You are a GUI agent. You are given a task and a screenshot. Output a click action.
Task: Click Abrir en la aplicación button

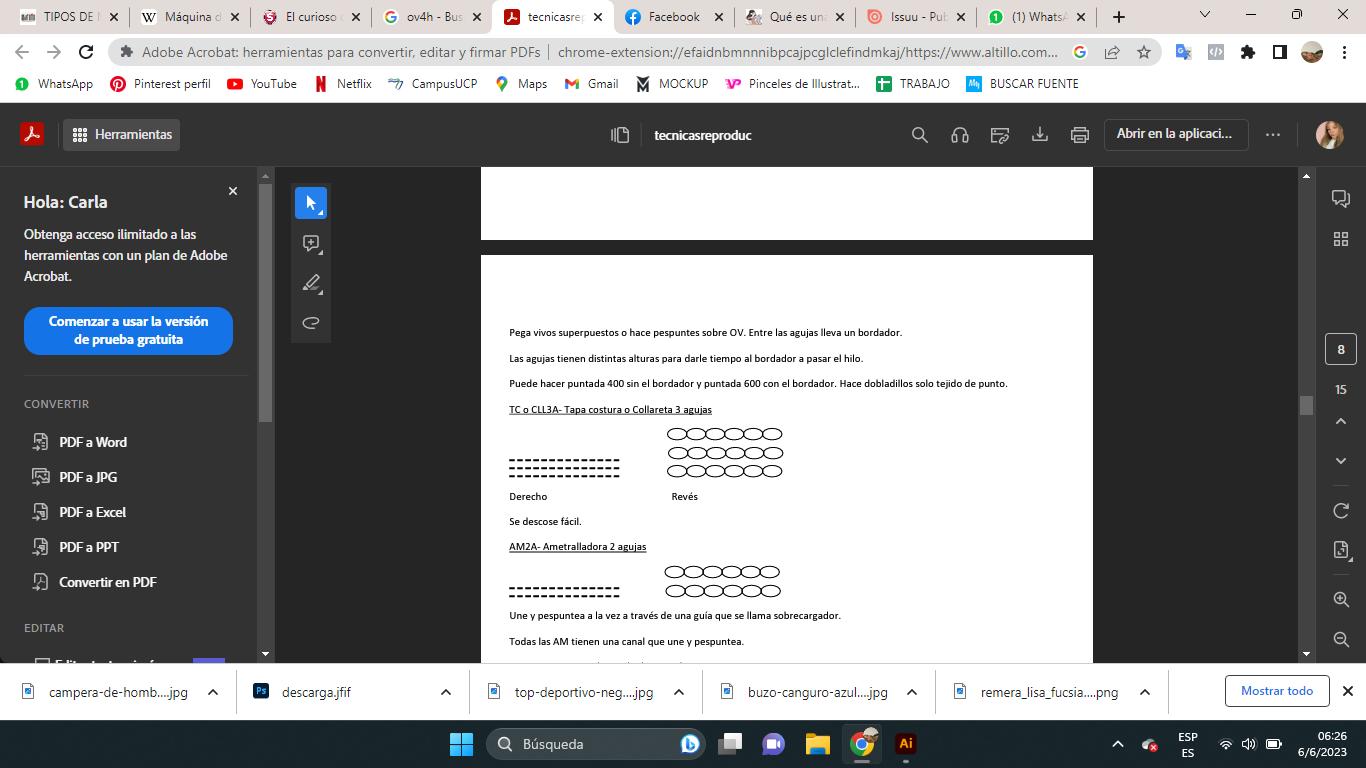[1175, 134]
